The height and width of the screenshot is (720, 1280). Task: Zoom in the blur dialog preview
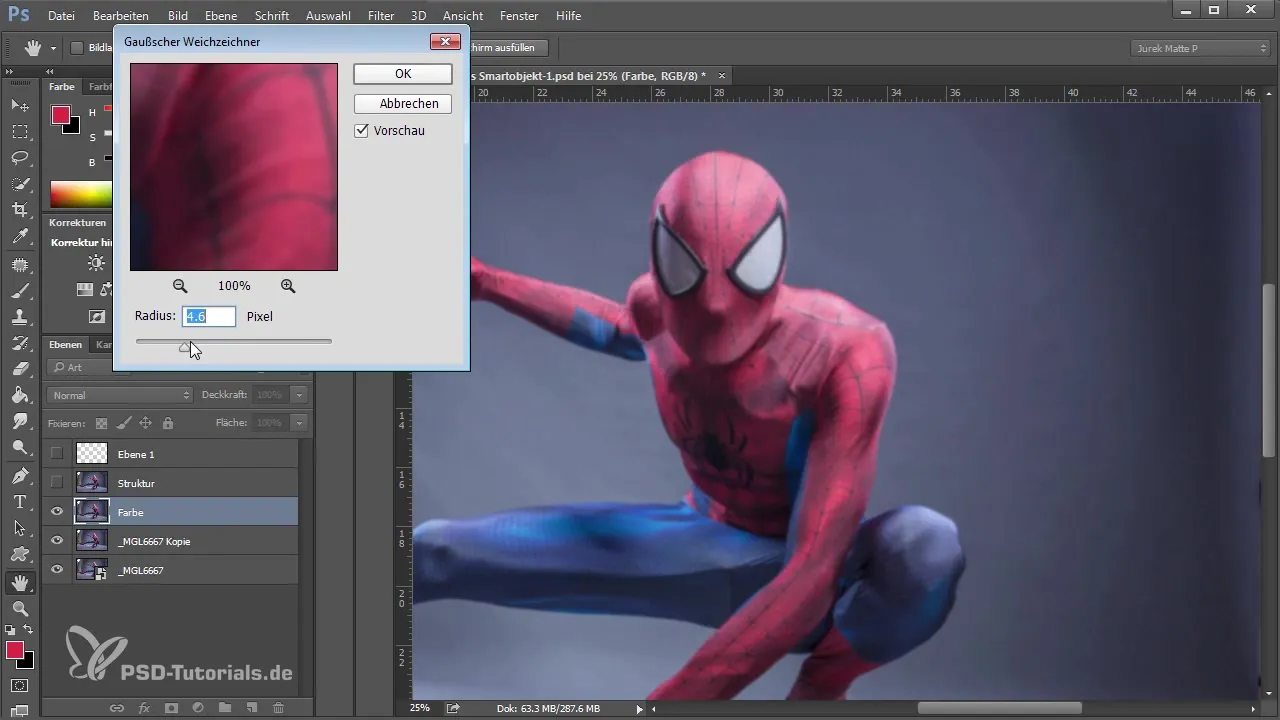[288, 286]
